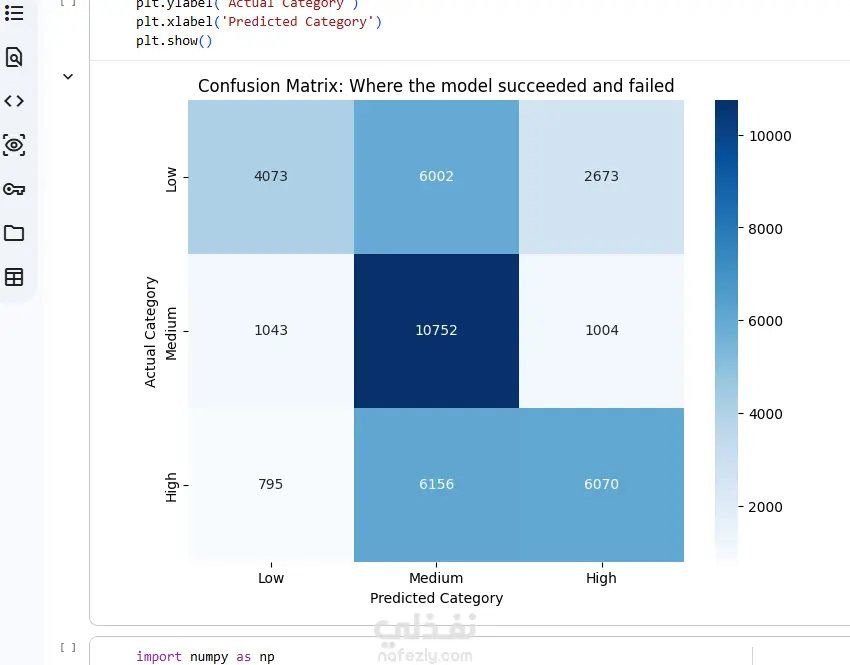Image resolution: width=850 pixels, height=665 pixels.
Task: Open the Variables inspector eye icon
Action: (x=14, y=145)
